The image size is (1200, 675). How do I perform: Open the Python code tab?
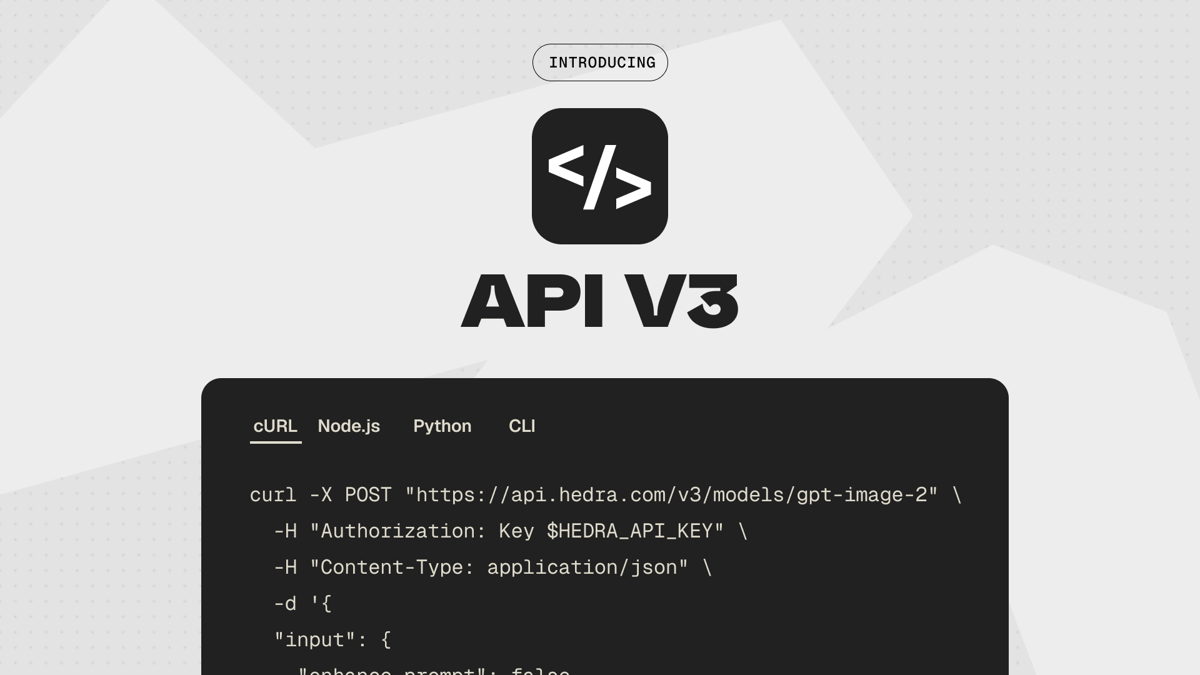click(442, 426)
